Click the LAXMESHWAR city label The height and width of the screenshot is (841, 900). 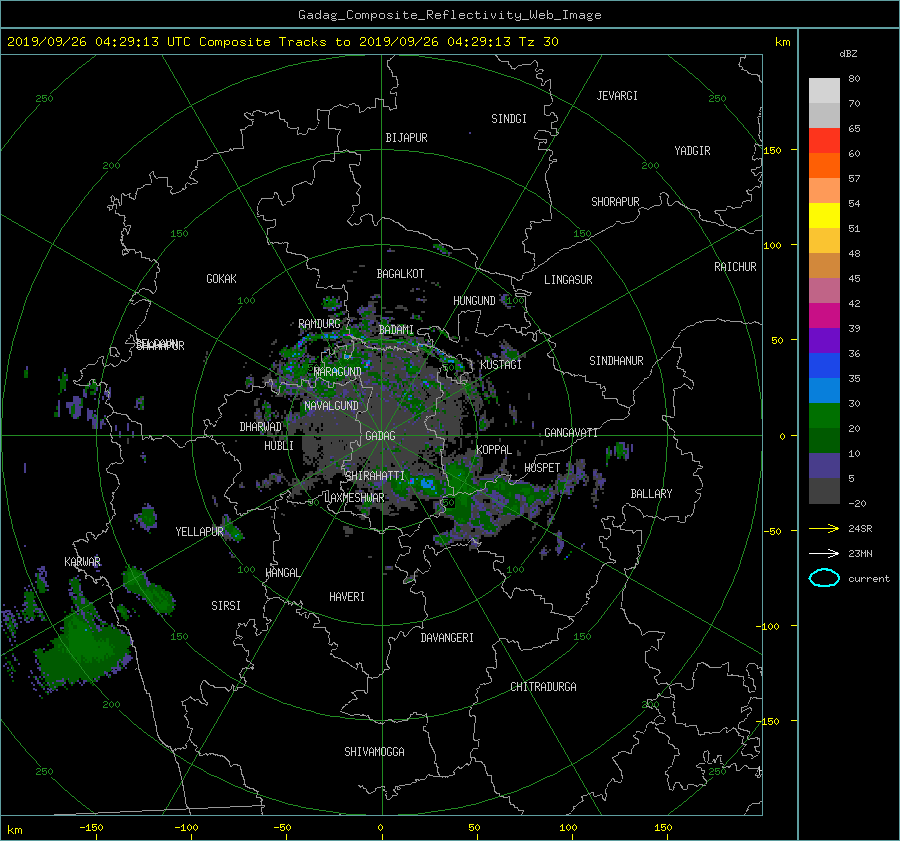click(354, 498)
